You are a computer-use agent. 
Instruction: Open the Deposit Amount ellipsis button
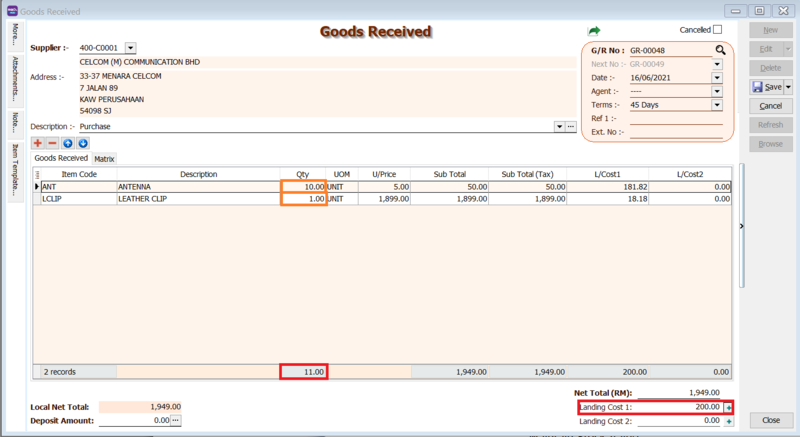click(x=176, y=421)
